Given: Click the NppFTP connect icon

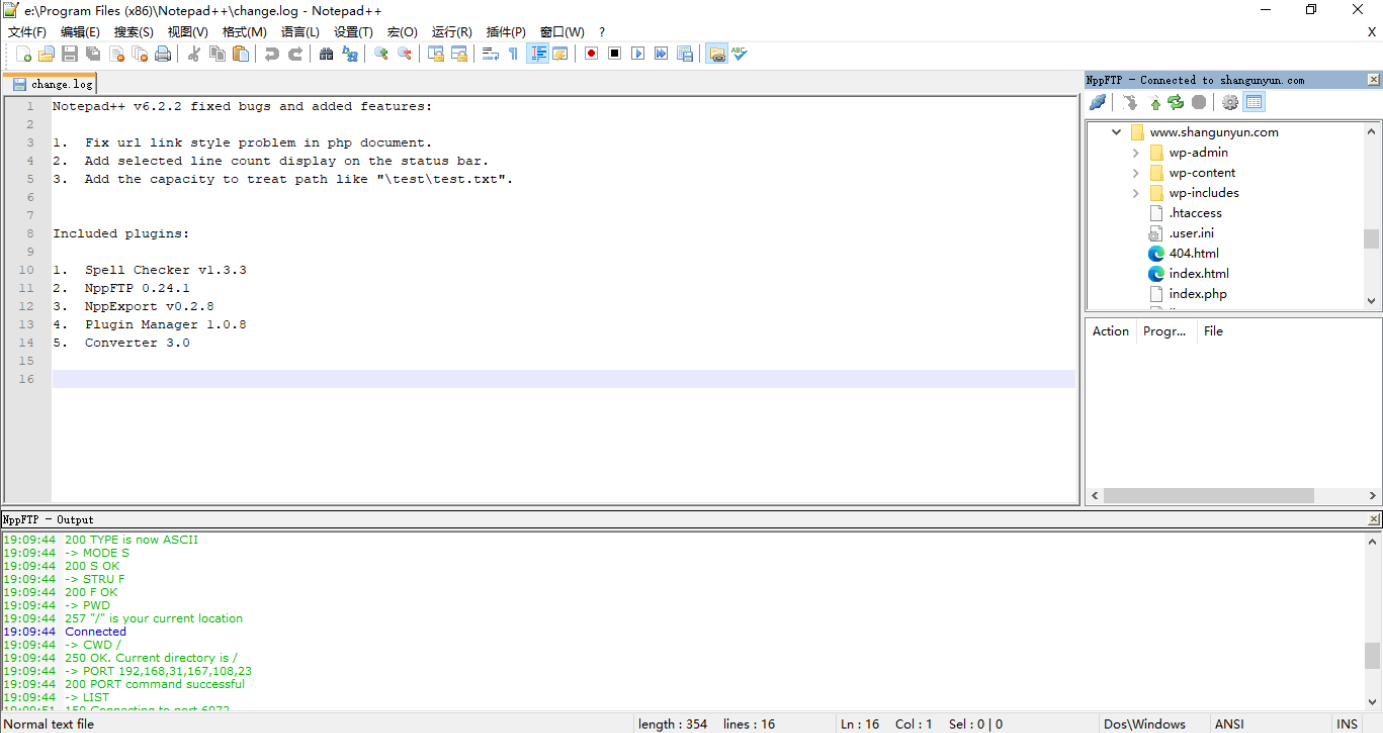Looking at the screenshot, I should (1097, 102).
